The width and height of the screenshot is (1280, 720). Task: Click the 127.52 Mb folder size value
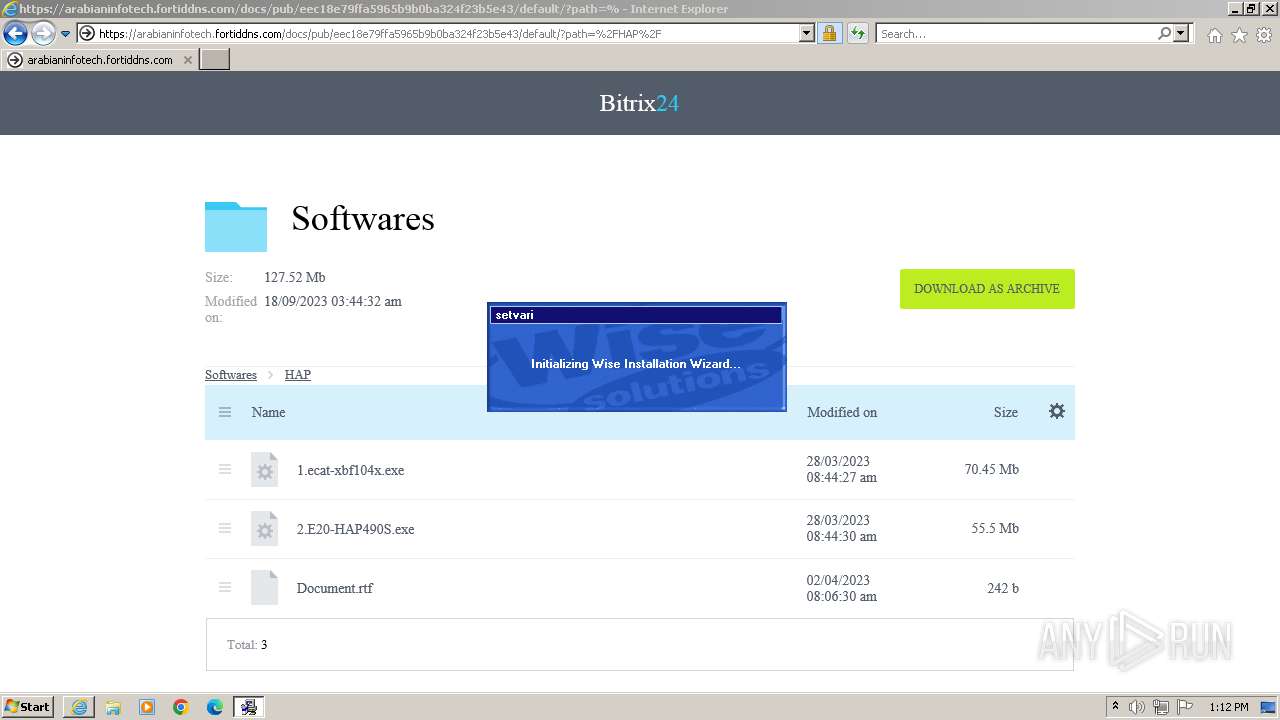[294, 277]
